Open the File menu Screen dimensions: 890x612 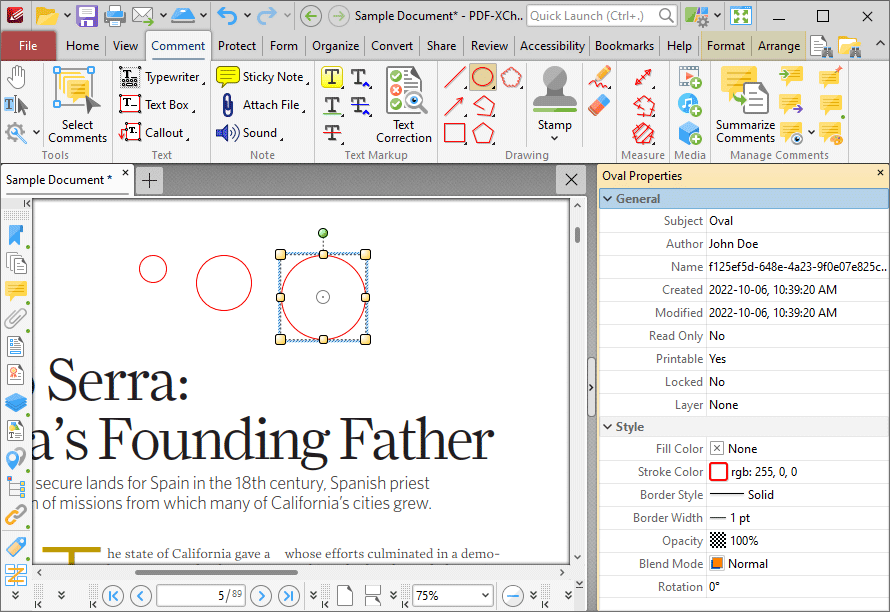point(28,46)
